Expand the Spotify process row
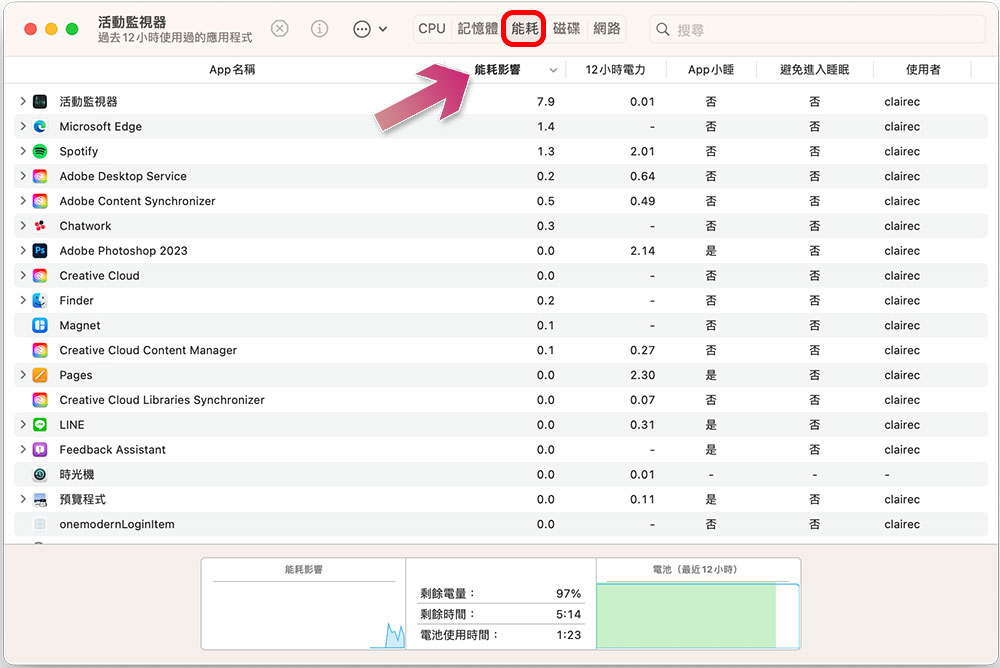 coord(22,151)
